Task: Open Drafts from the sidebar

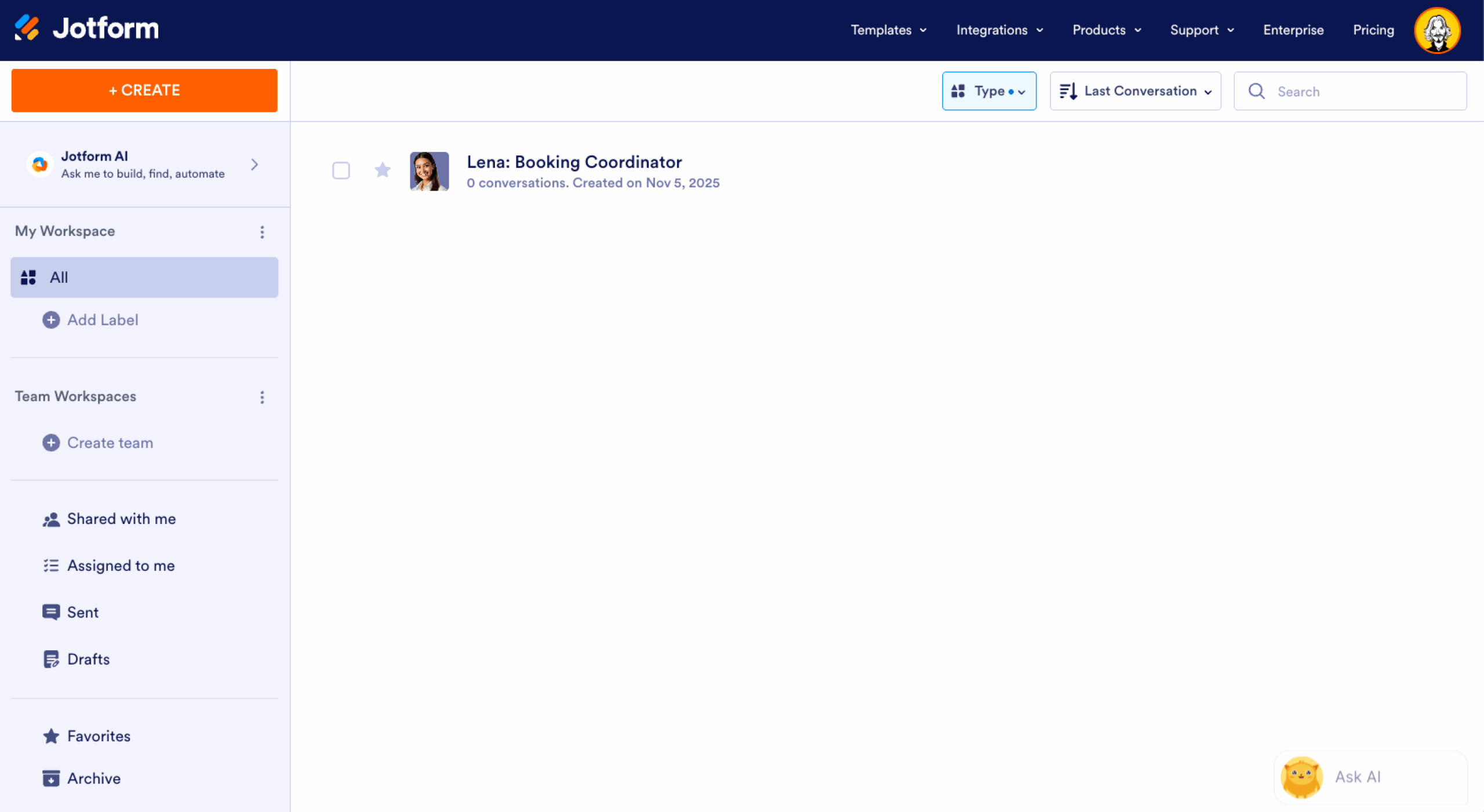Action: (x=88, y=659)
